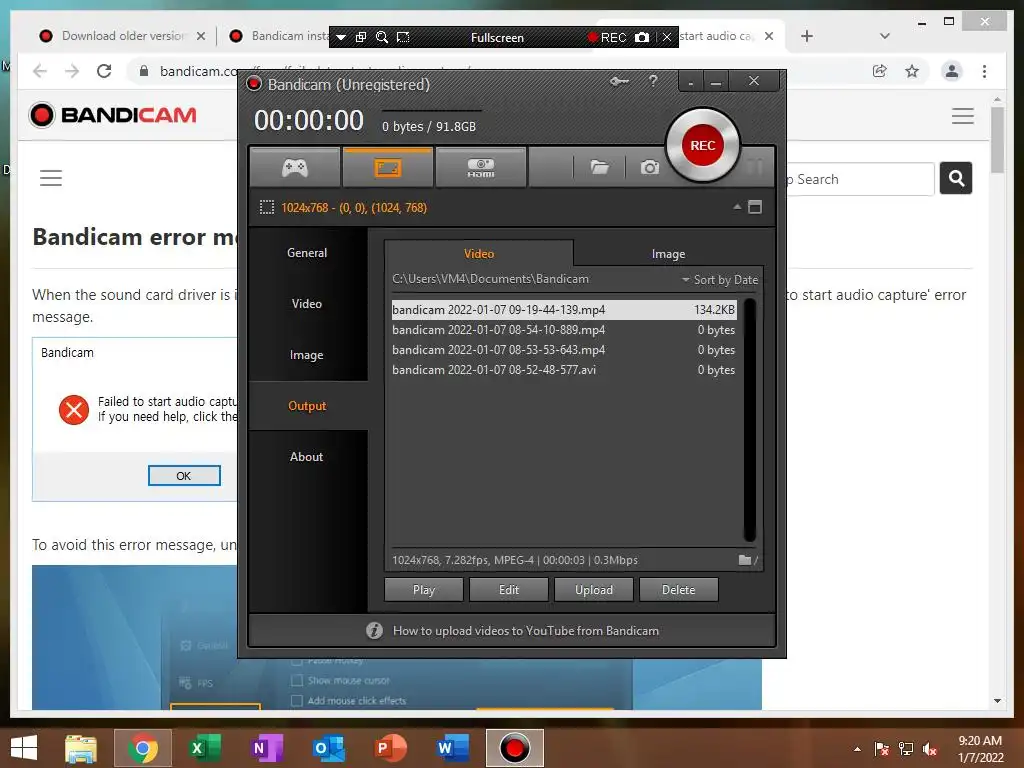
Task: Click the window select icon in floating bar
Action: click(x=360, y=37)
